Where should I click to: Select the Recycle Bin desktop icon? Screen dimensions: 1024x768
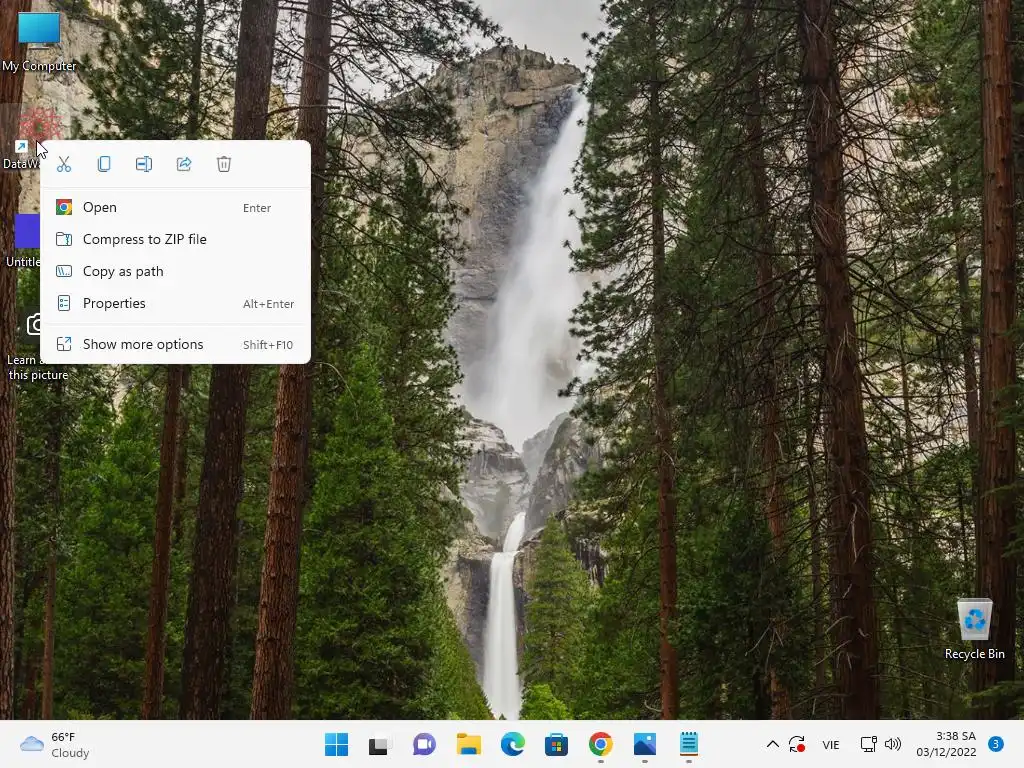974,629
